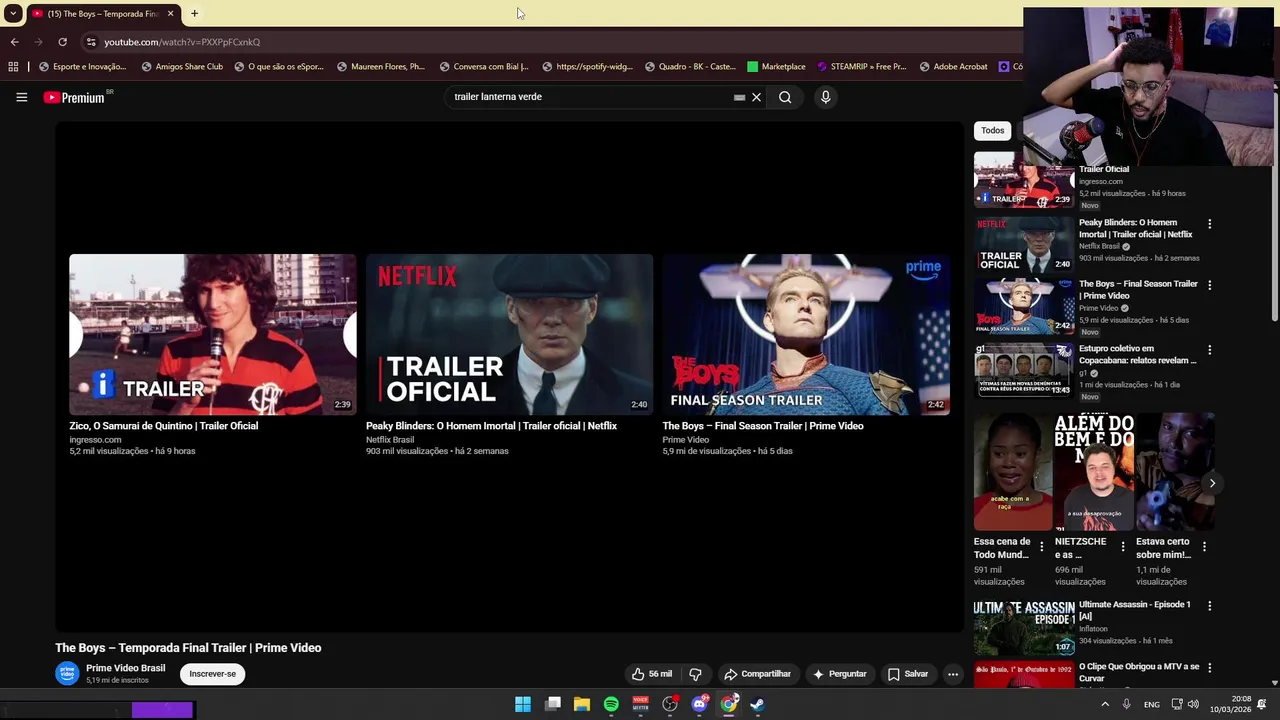
Task: Play Zico Samurai de Quintino endscreen thumbnail
Action: [212, 334]
